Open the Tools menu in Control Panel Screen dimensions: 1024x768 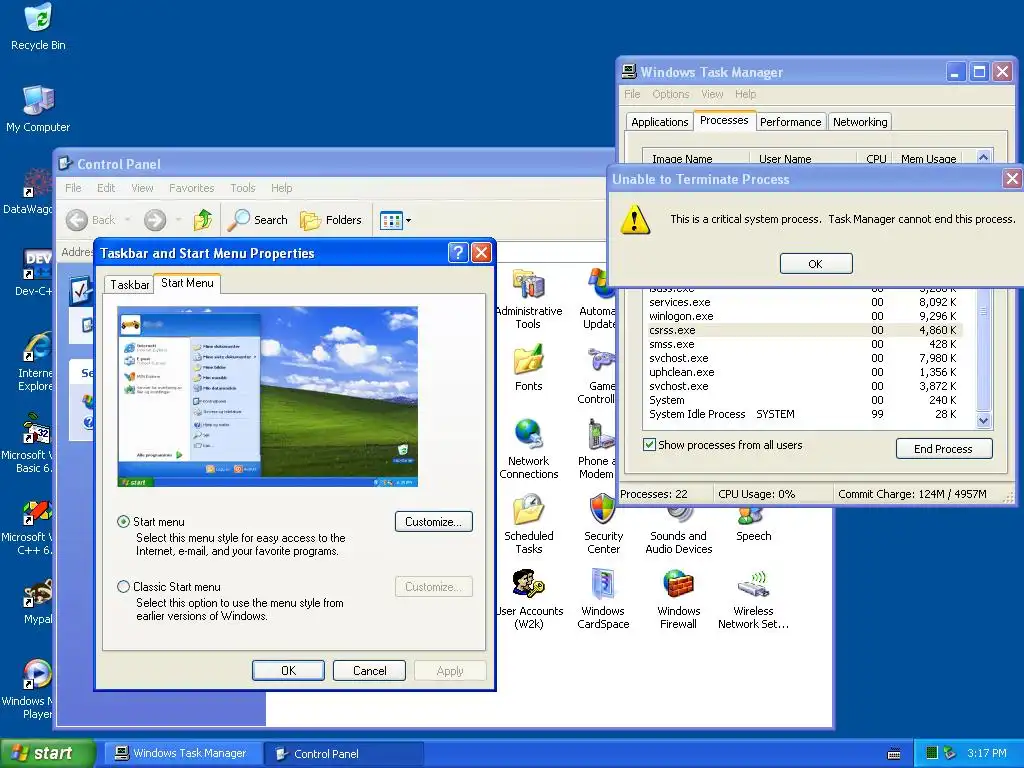click(x=242, y=188)
